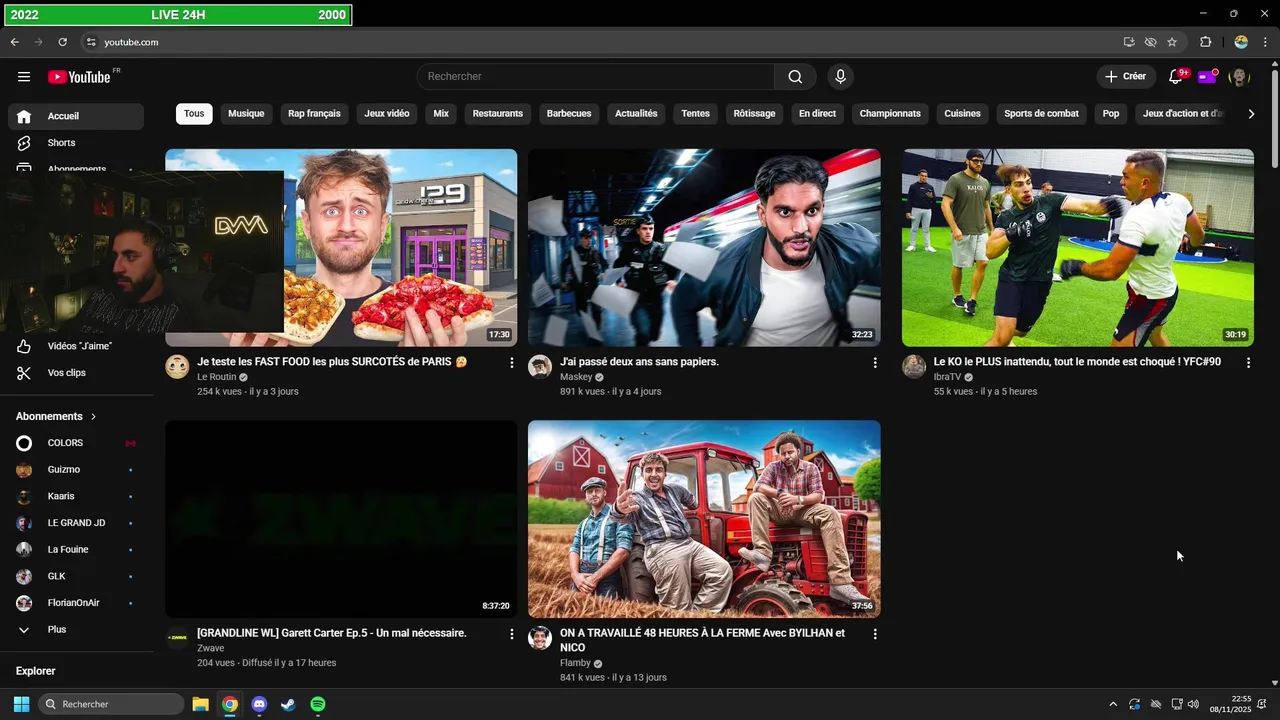This screenshot has height=720, width=1280.
Task: Open Zwave channel avatar
Action: [177, 638]
